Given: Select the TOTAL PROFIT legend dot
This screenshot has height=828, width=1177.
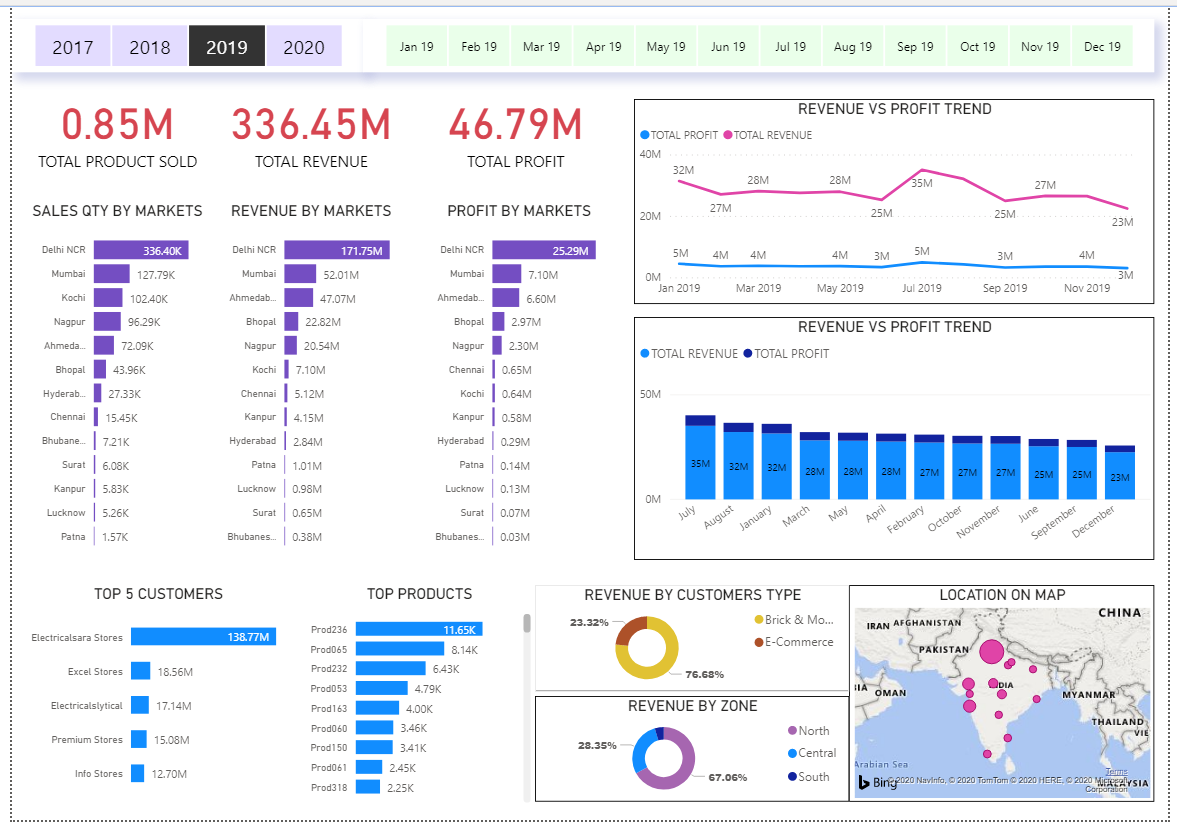Looking at the screenshot, I should pos(645,134).
